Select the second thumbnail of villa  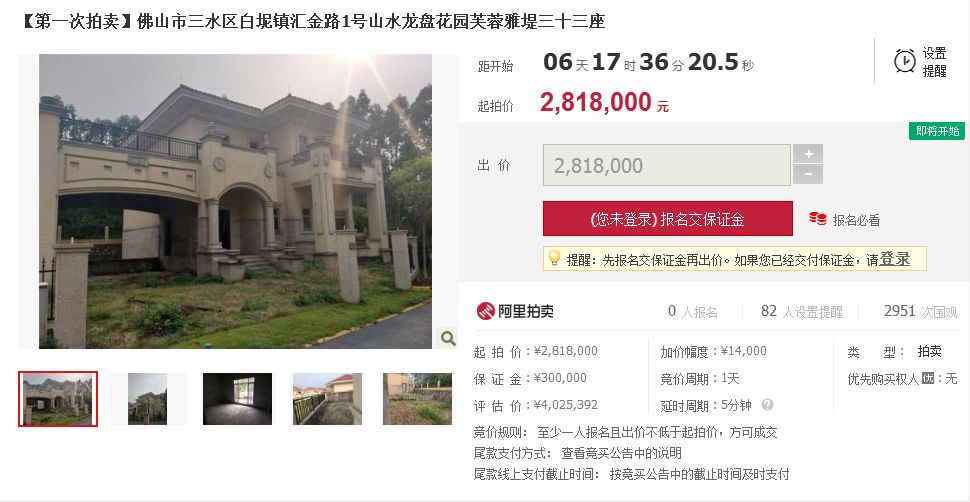147,399
